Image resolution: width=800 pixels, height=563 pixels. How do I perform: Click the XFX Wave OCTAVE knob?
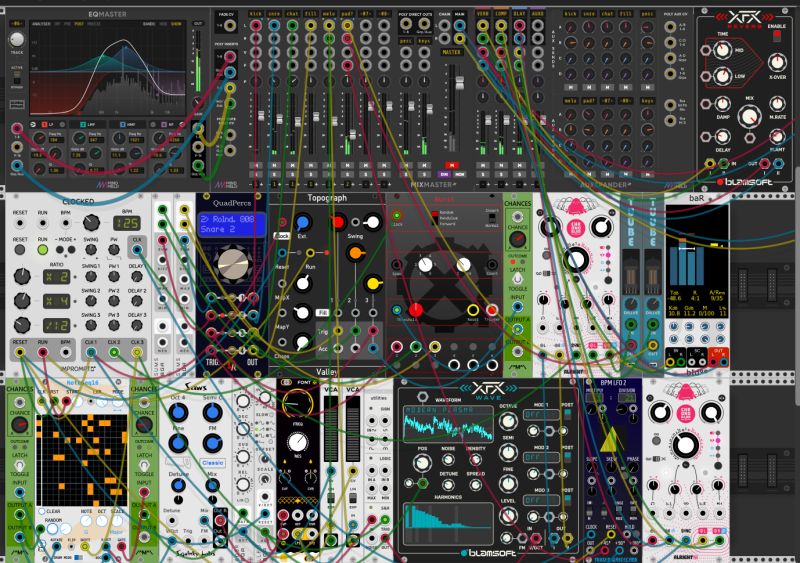click(508, 421)
